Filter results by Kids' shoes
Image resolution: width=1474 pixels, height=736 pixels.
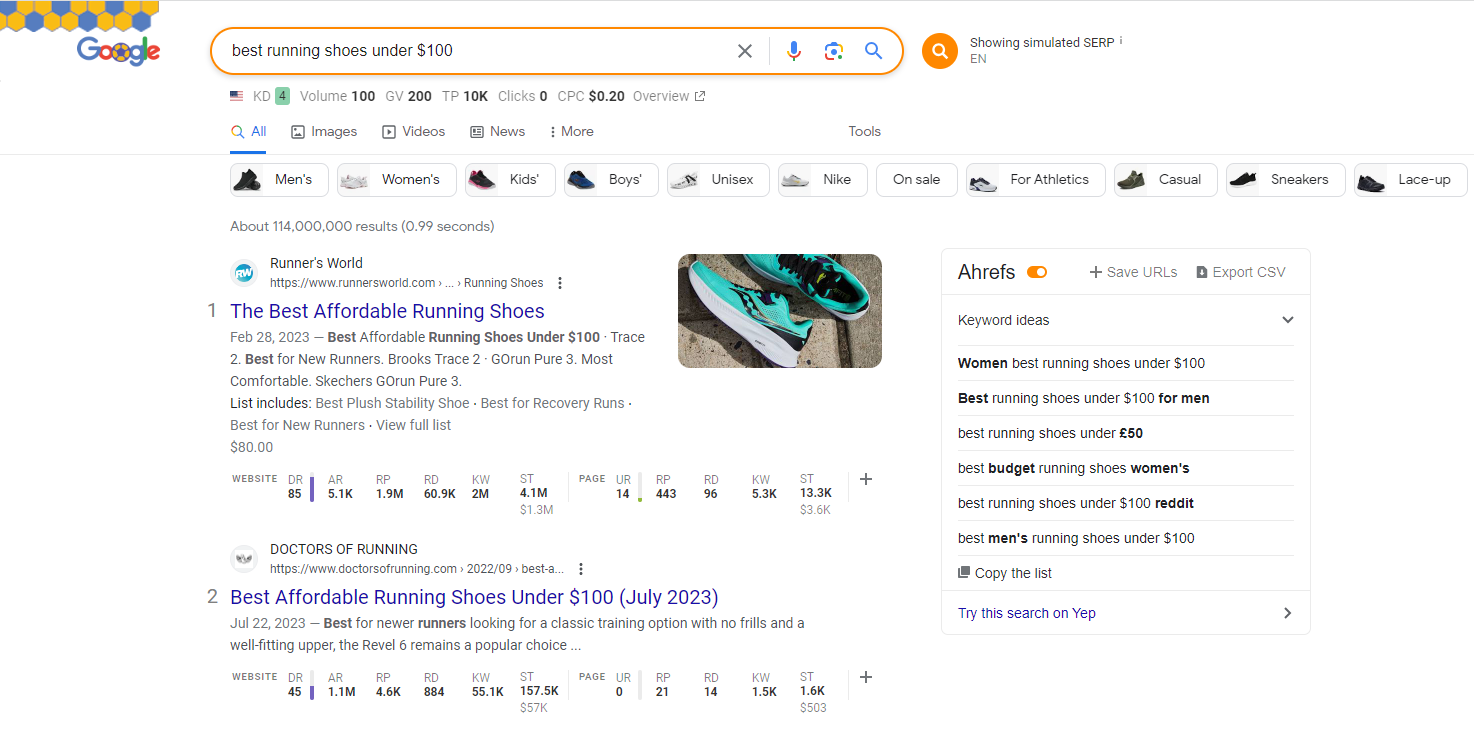tap(510, 180)
